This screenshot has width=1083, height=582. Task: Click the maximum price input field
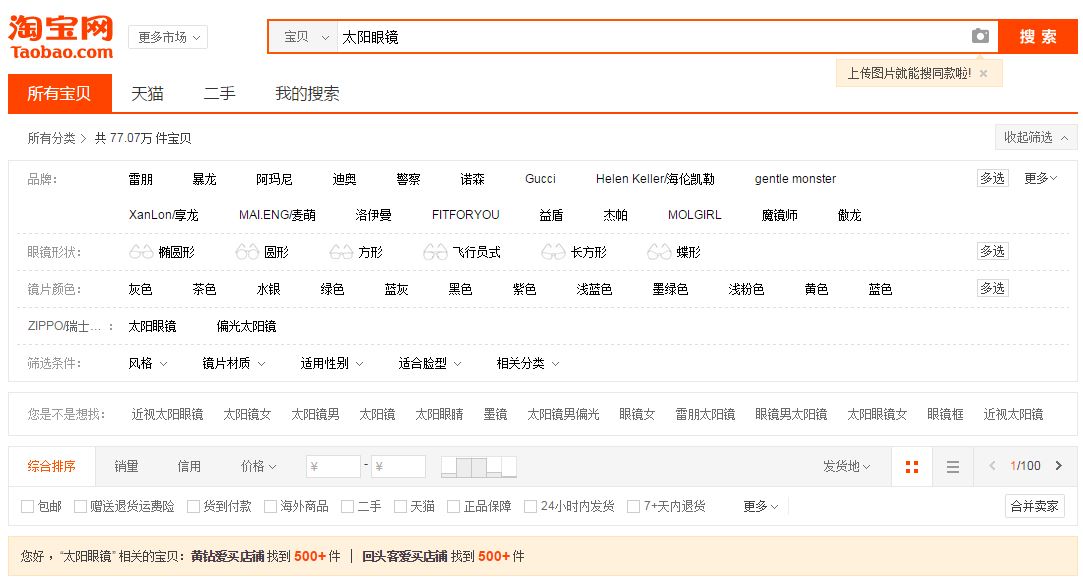(x=399, y=467)
